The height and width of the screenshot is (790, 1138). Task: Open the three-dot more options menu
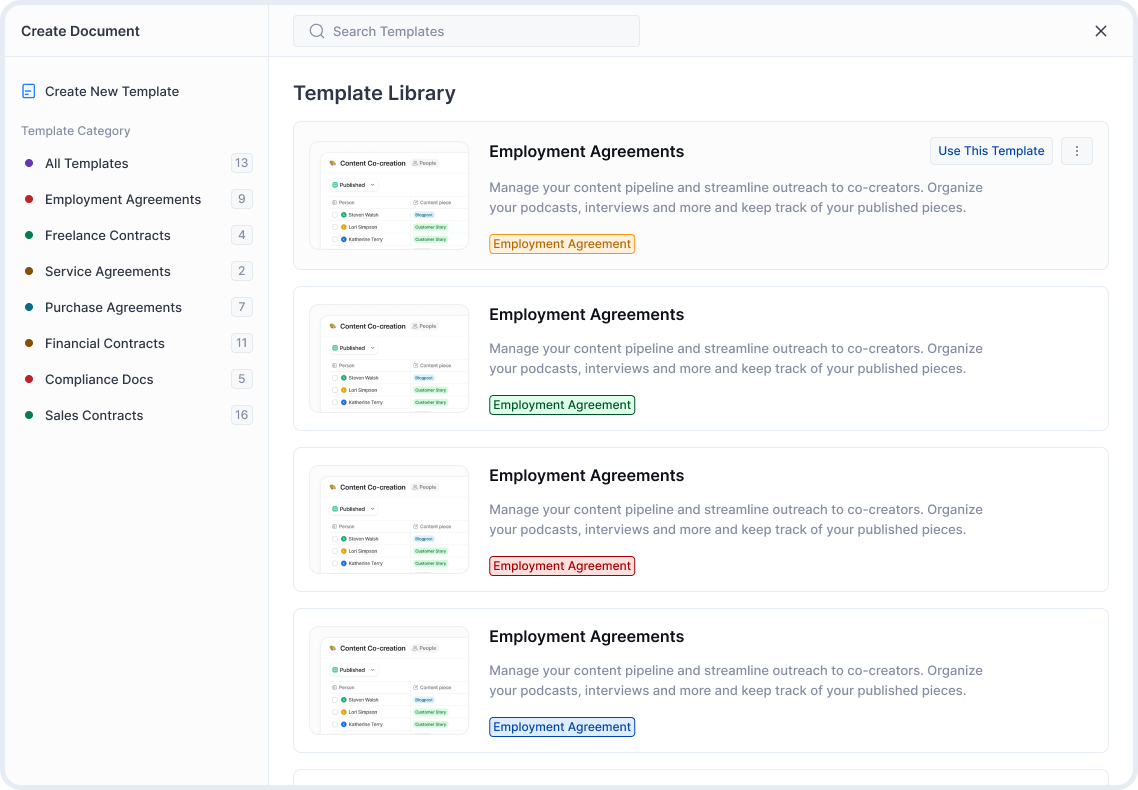[1077, 151]
